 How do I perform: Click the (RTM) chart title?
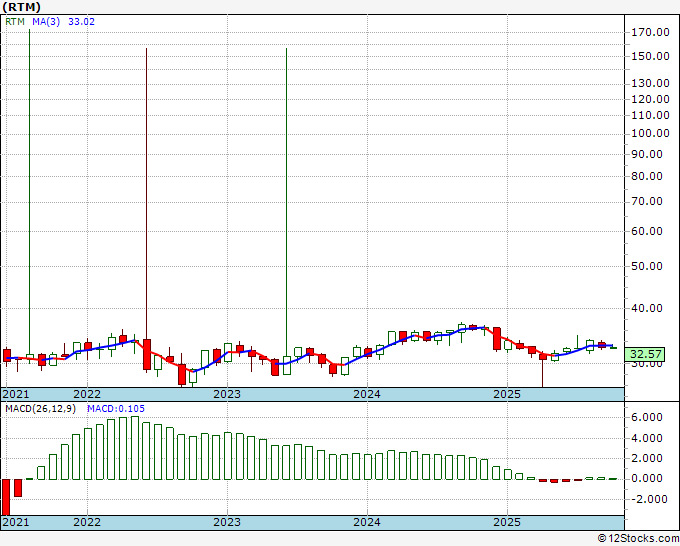pyautogui.click(x=21, y=7)
